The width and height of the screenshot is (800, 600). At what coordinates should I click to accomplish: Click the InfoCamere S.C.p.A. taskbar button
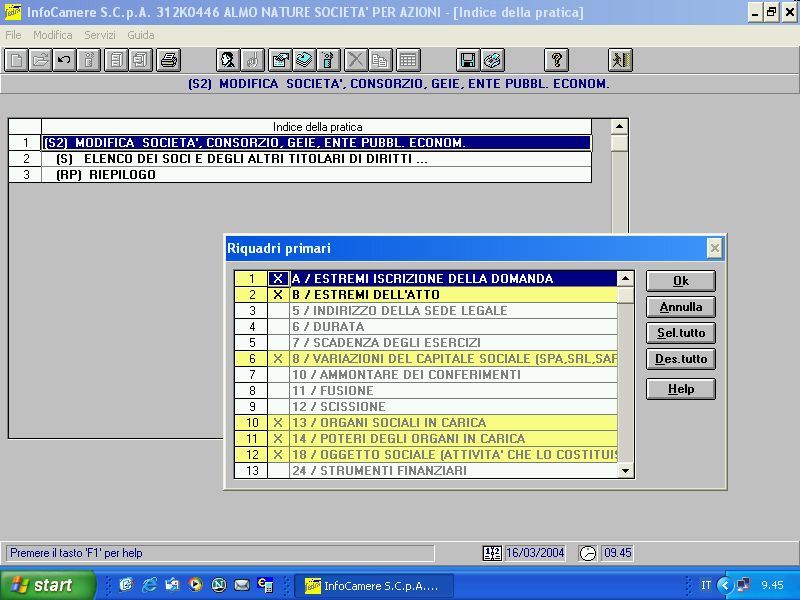(376, 586)
